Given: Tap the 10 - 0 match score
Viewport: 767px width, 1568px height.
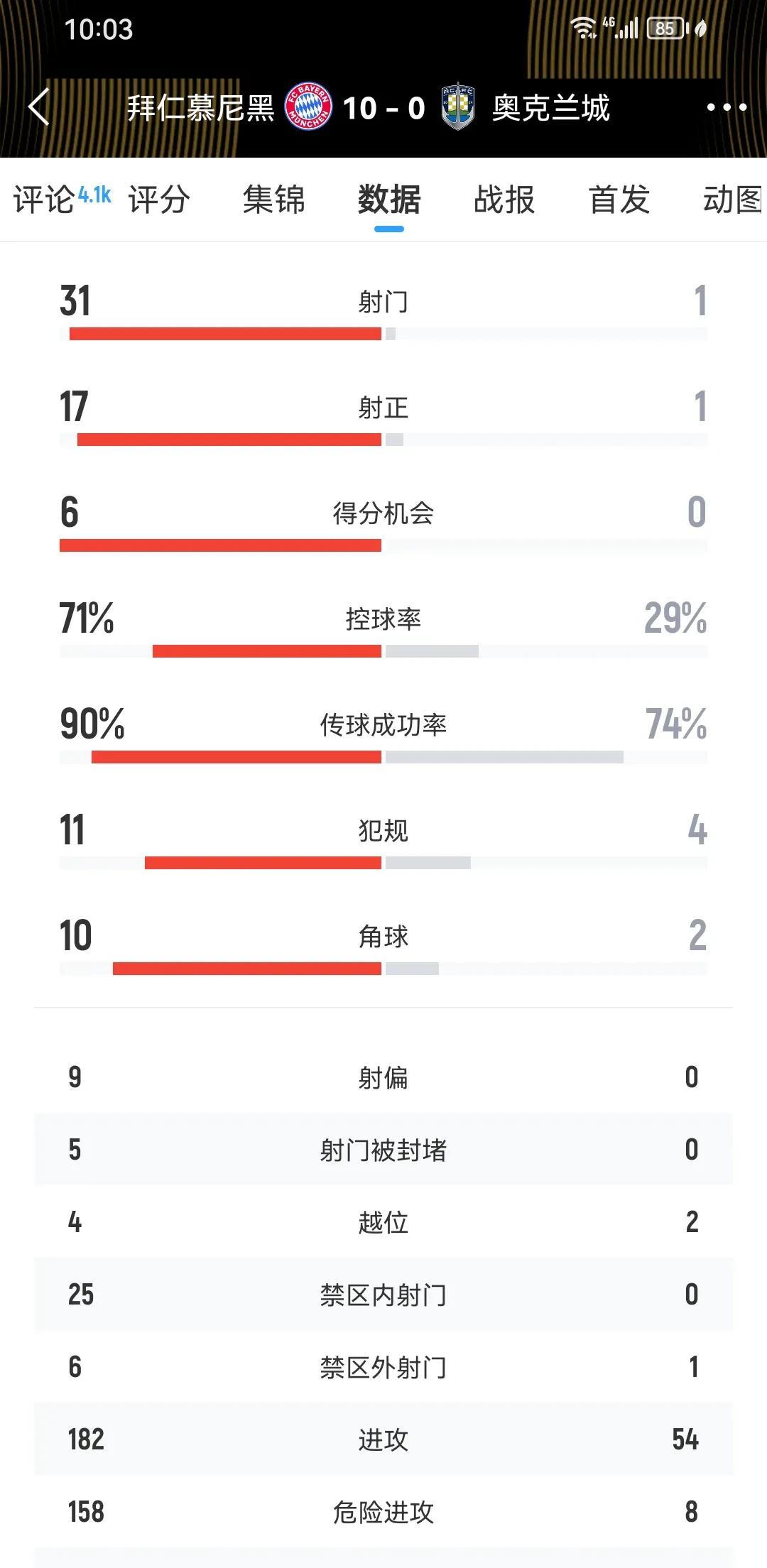Looking at the screenshot, I should (384, 108).
